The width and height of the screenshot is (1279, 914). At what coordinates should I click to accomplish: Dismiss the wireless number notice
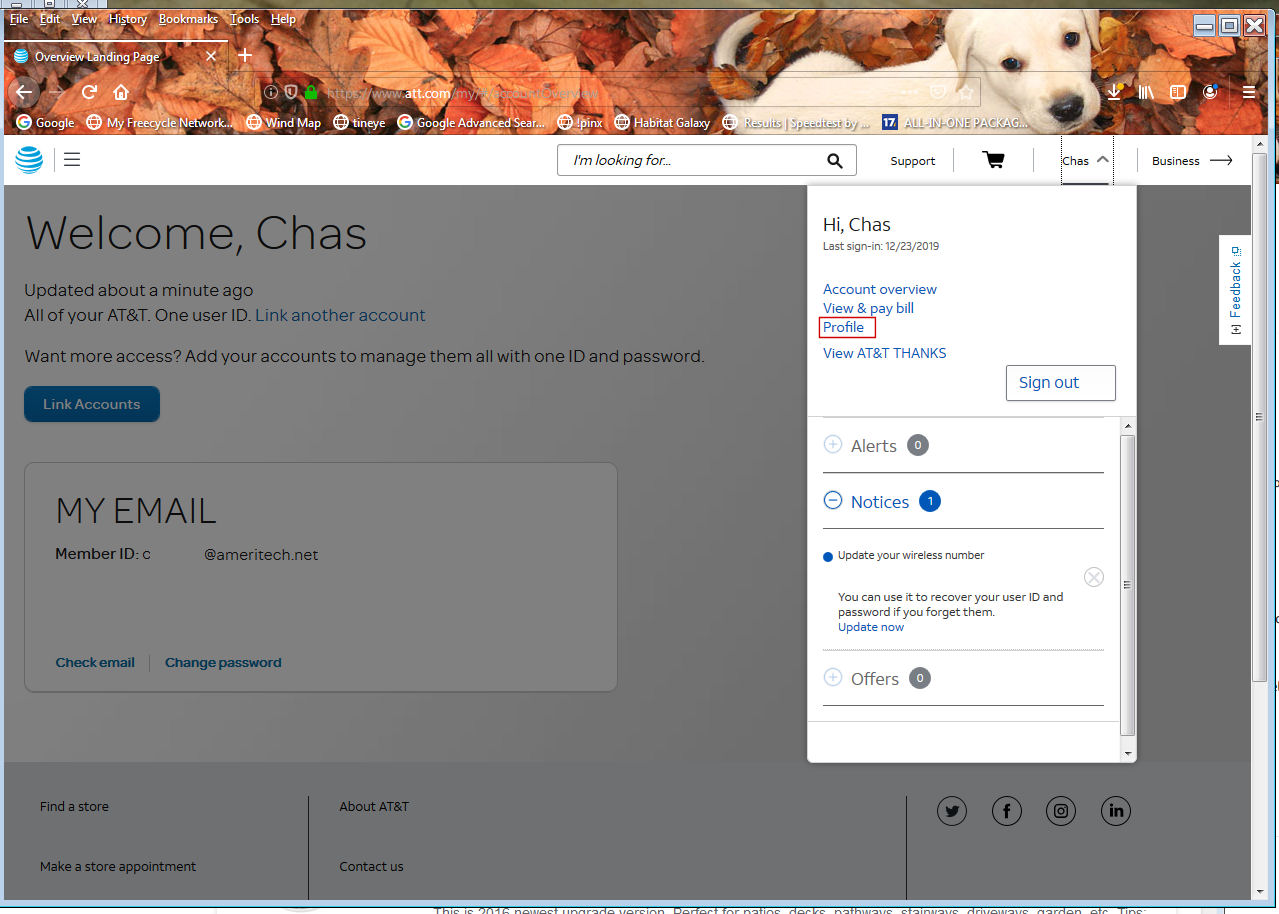(1094, 577)
